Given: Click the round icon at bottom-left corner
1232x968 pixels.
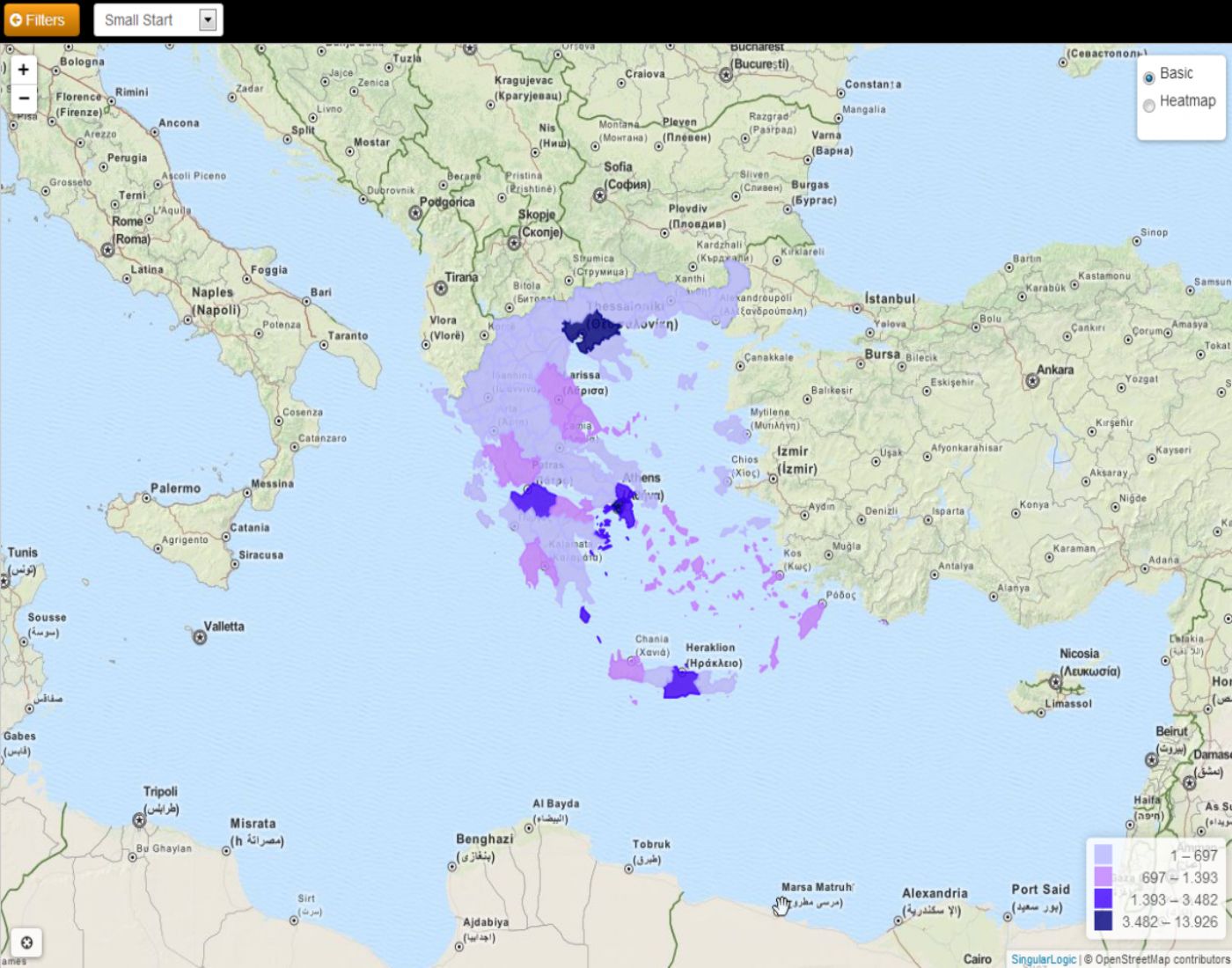Looking at the screenshot, I should point(26,942).
